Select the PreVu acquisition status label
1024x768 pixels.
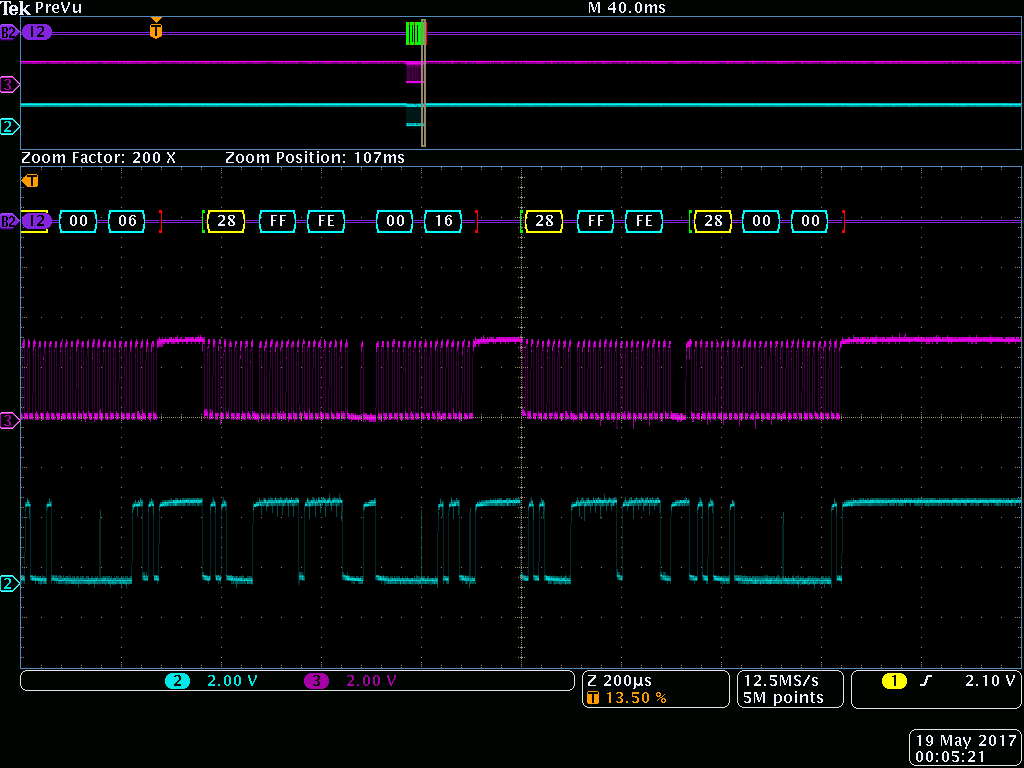click(58, 8)
